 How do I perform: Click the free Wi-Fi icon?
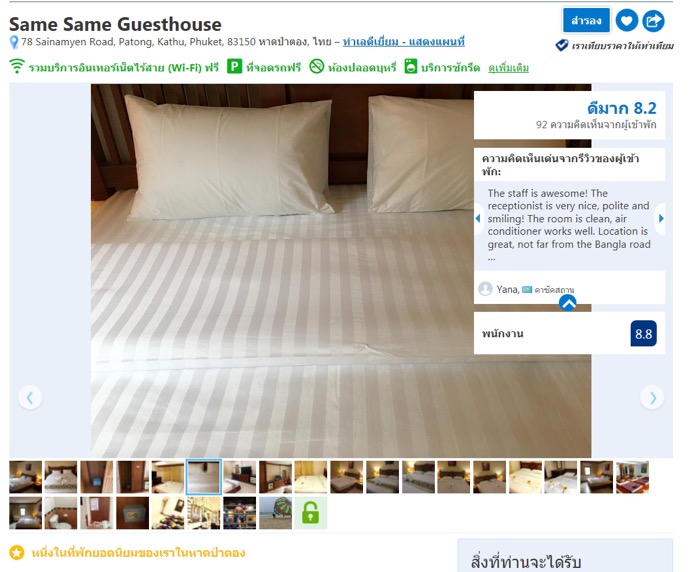17,66
